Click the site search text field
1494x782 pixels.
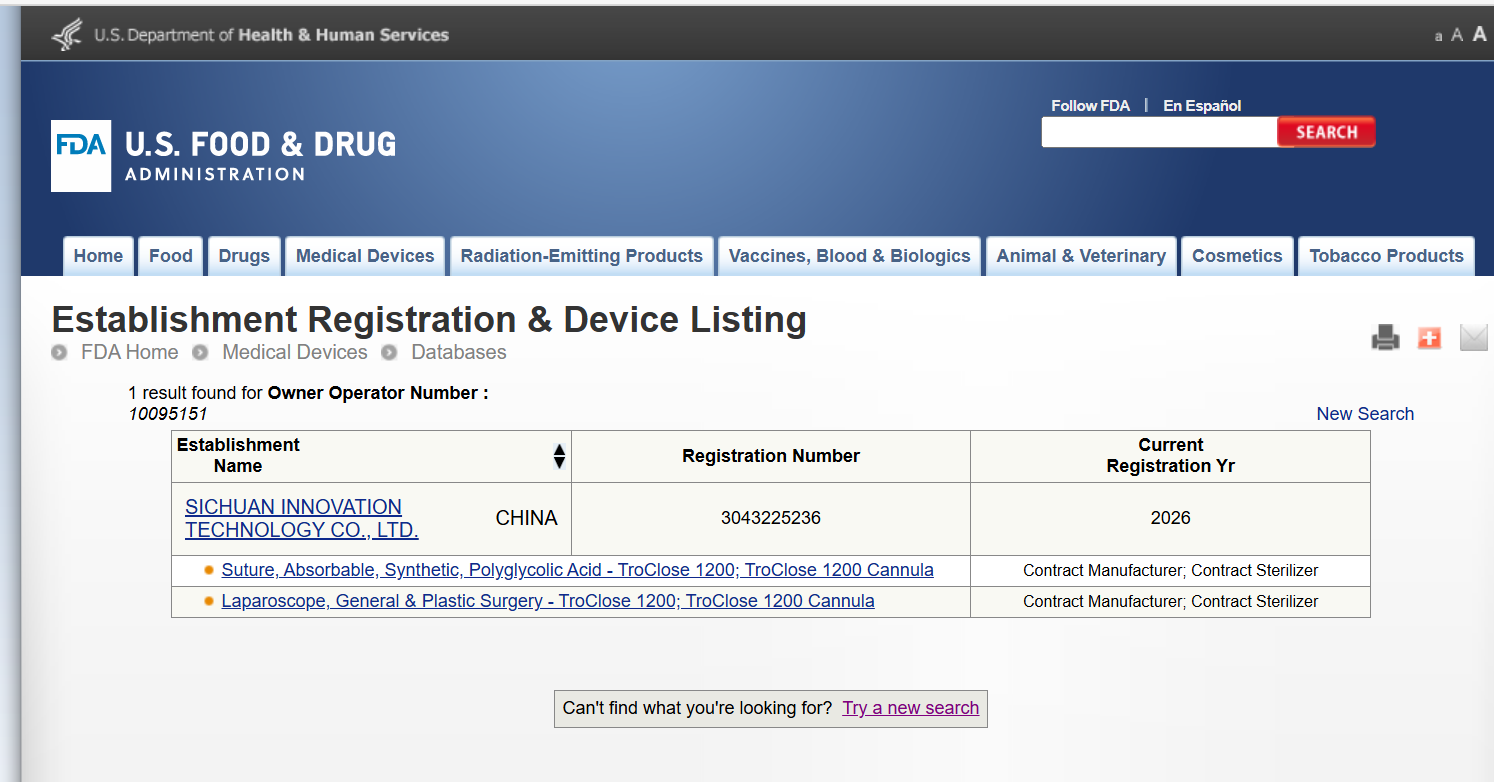(1159, 132)
